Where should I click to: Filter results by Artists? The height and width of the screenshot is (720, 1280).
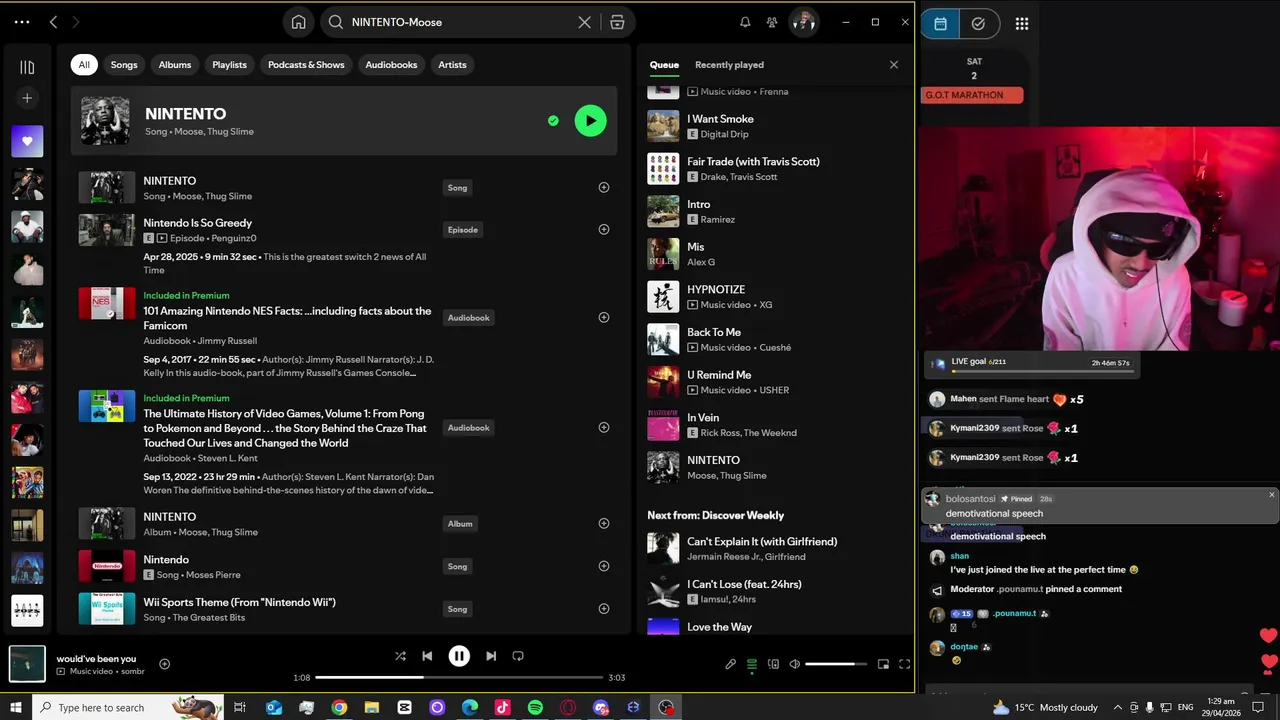tap(452, 65)
